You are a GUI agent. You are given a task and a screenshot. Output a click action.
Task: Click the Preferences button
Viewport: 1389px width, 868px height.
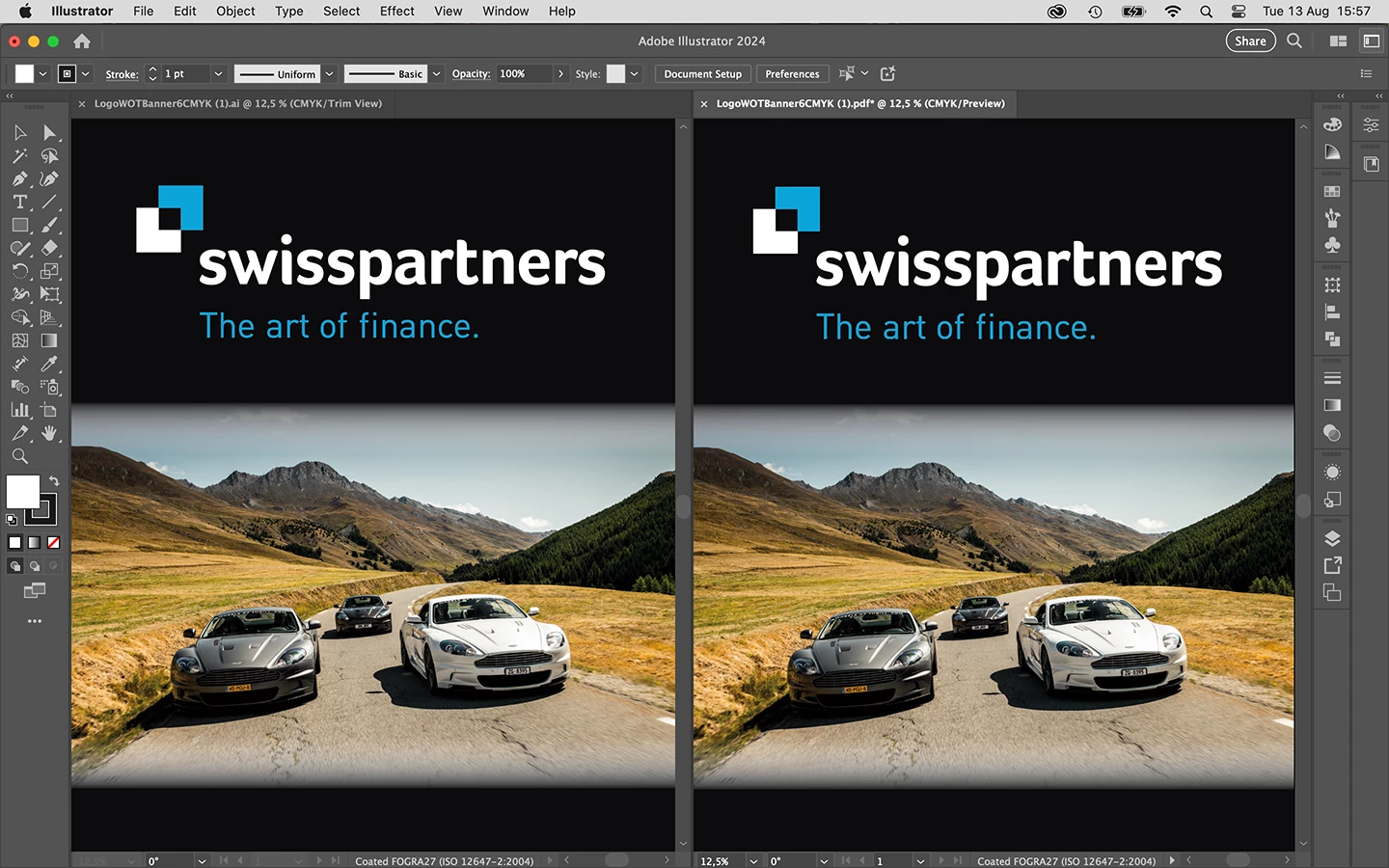(792, 74)
